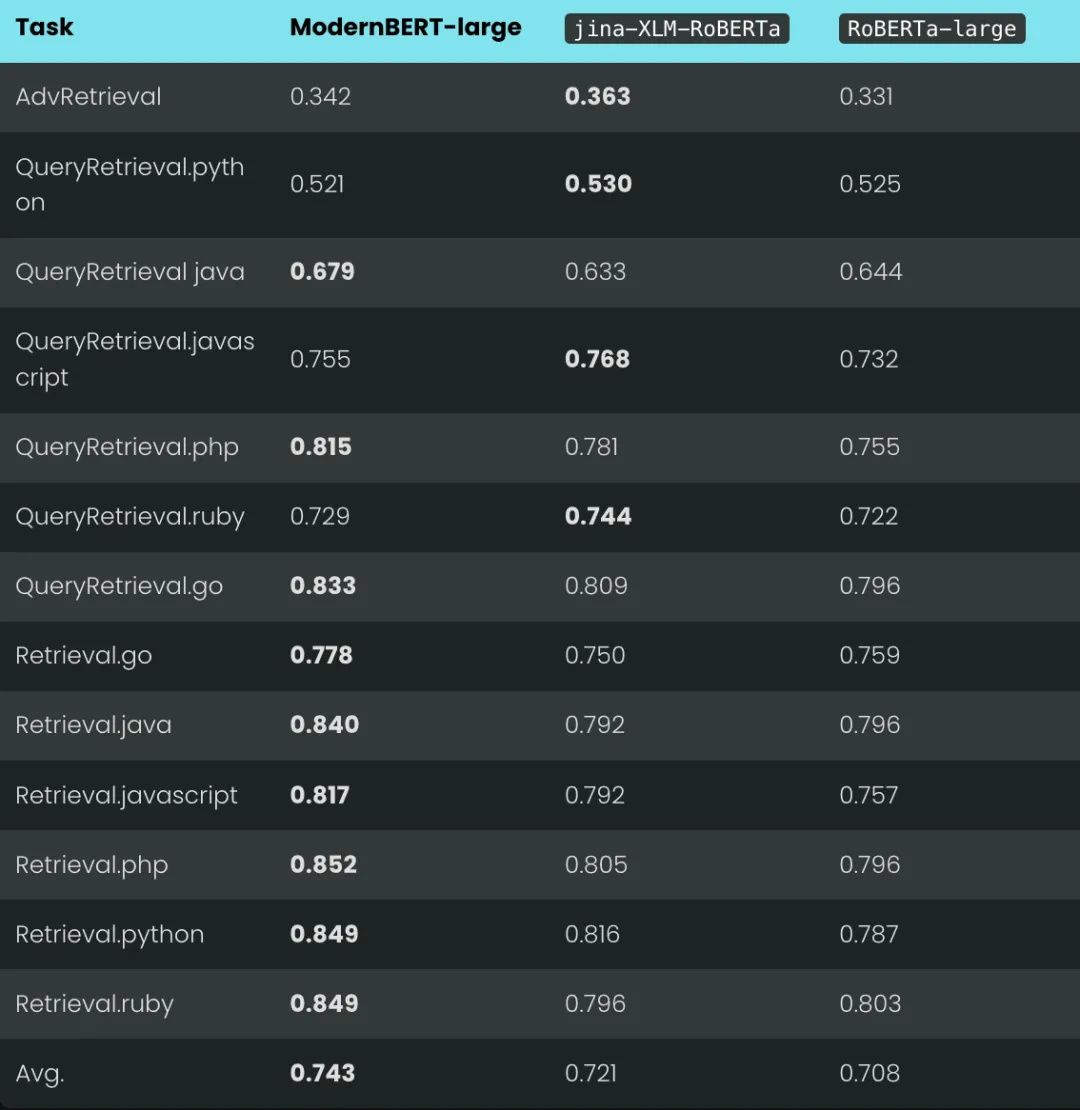Select RoBERTa-large 0.796 in Retrieval.php row
This screenshot has height=1110, width=1080.
(870, 864)
